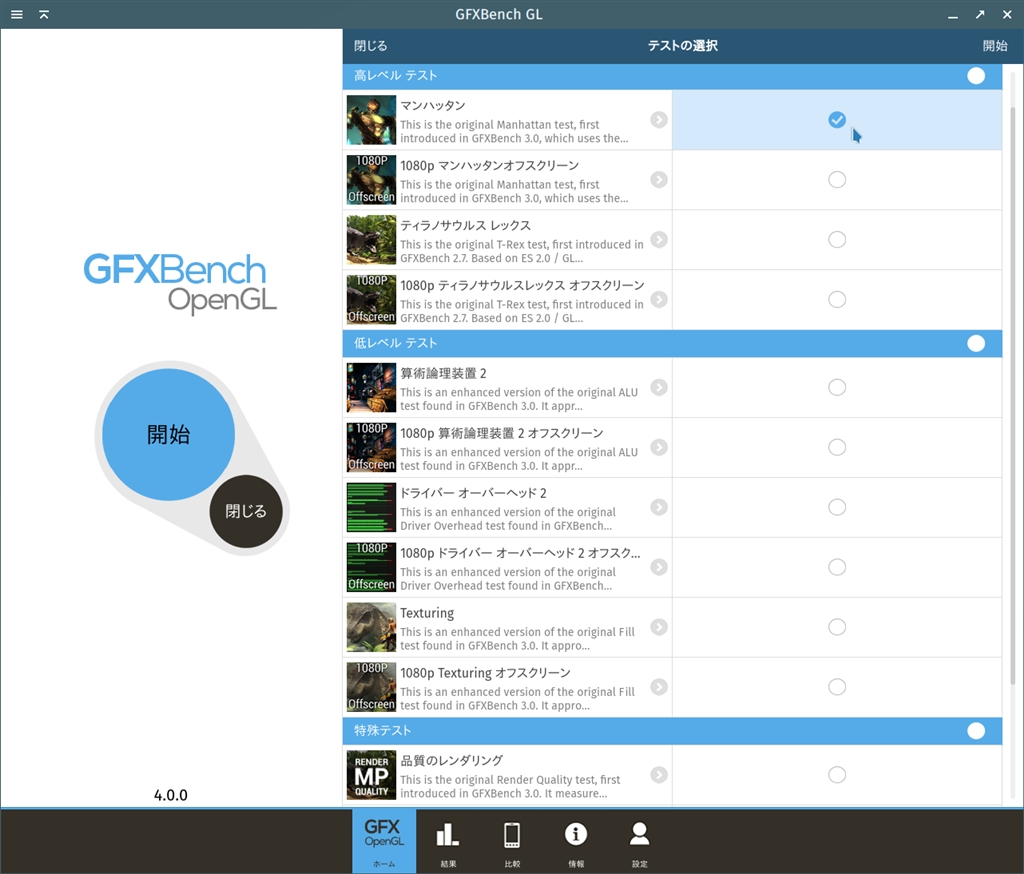
Task: Enable 1080p ティラノサウルスレックス オフスクリーン circle
Action: tap(837, 299)
